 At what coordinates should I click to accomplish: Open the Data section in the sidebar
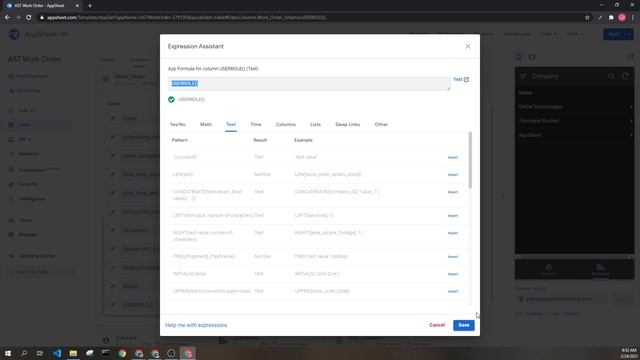(24, 125)
